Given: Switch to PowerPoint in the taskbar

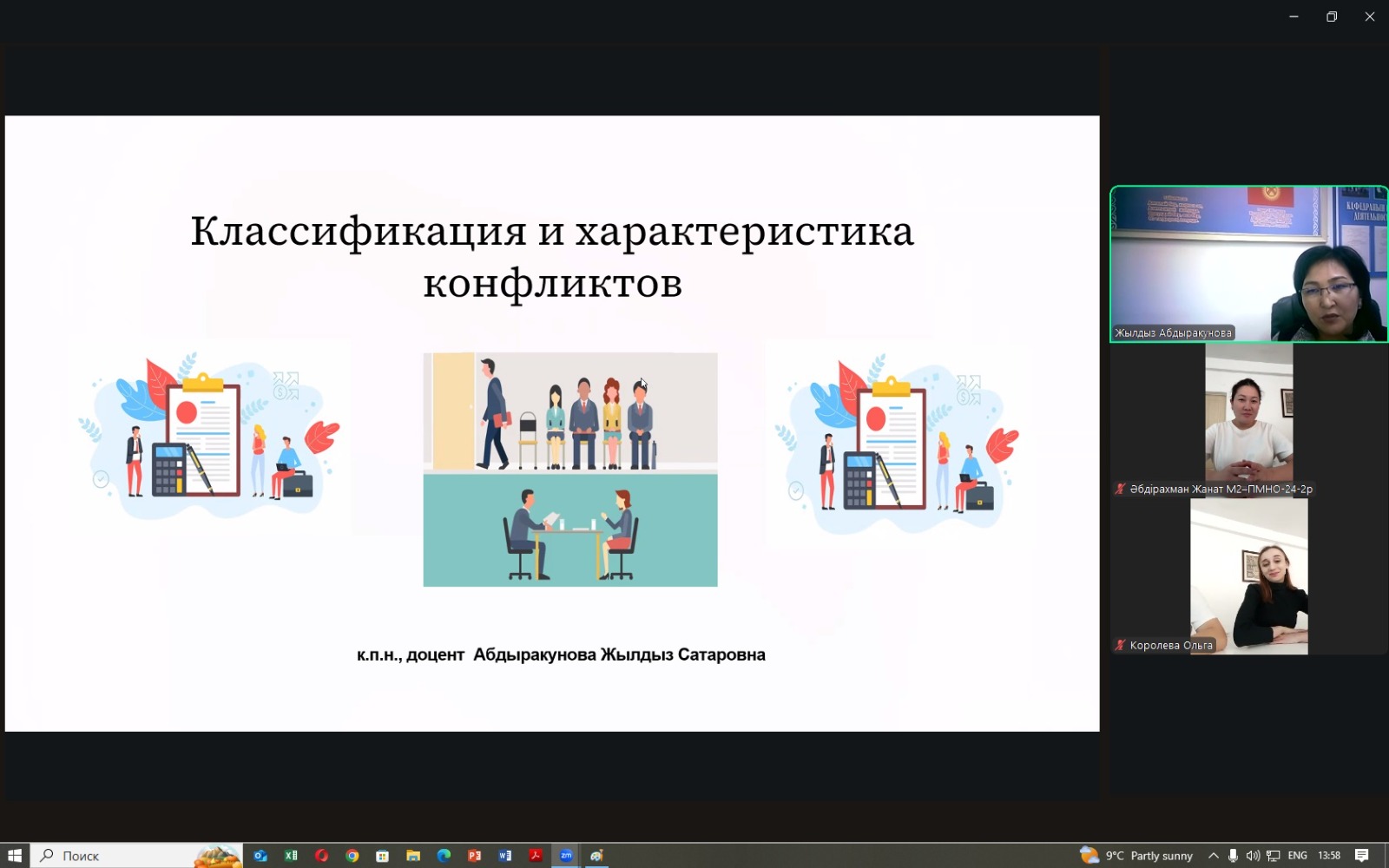Looking at the screenshot, I should coord(474,856).
